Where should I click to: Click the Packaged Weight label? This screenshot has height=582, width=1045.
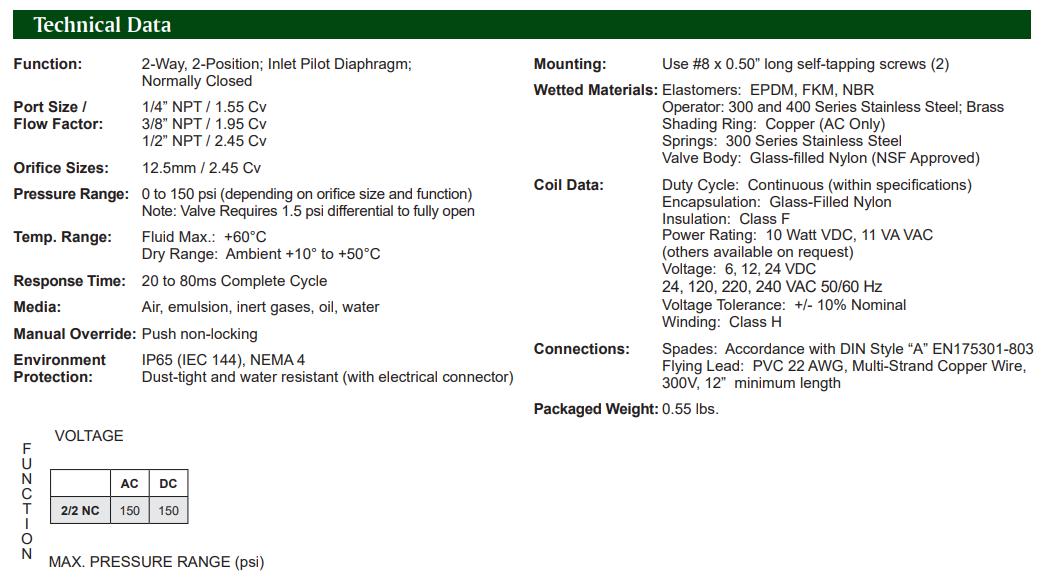[596, 409]
